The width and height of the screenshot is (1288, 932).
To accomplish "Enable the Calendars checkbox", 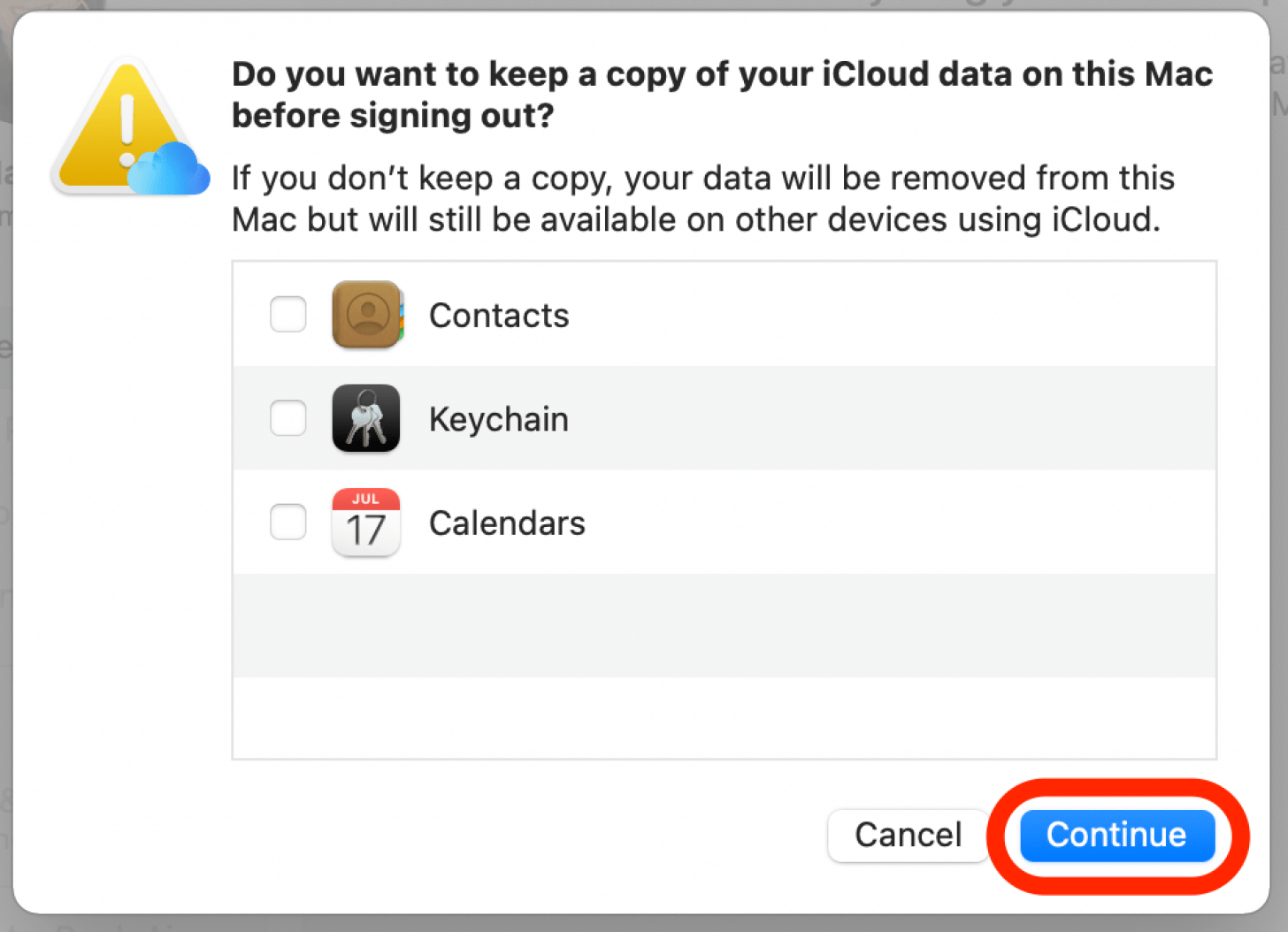I will pos(287,522).
